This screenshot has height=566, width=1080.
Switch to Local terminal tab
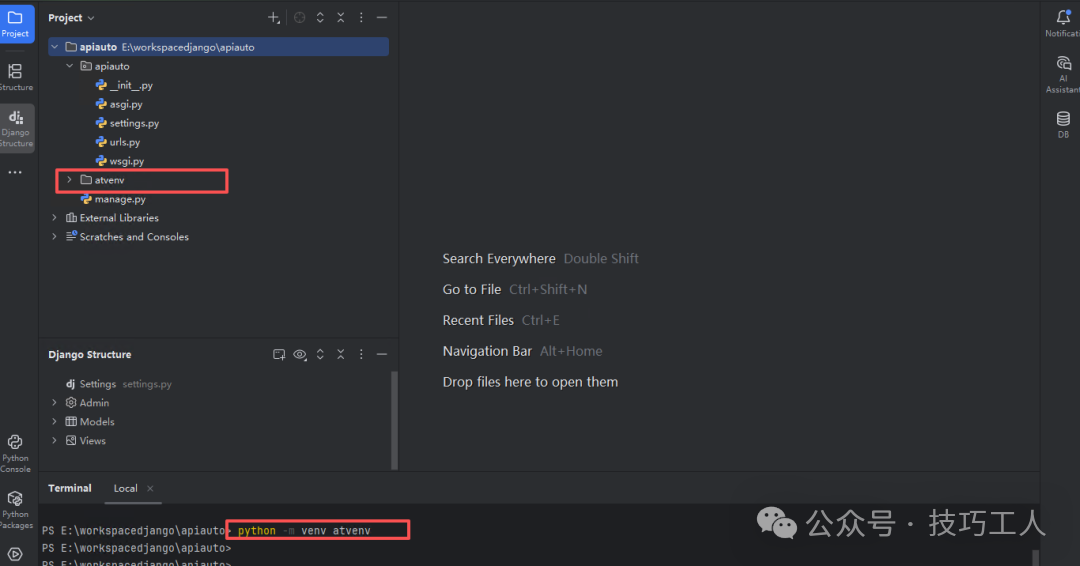coord(125,488)
